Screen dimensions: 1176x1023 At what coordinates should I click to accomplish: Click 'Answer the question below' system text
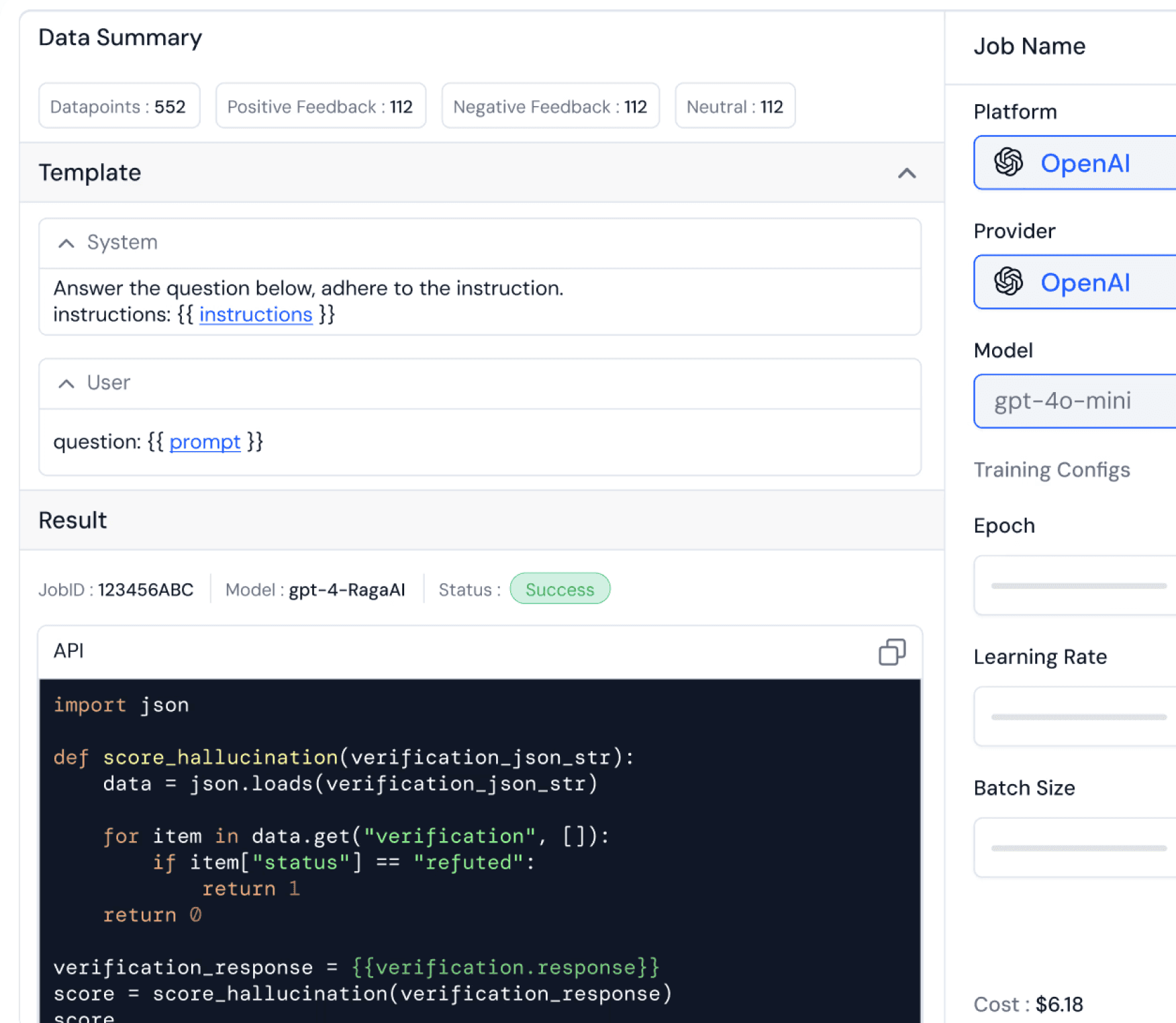309,288
